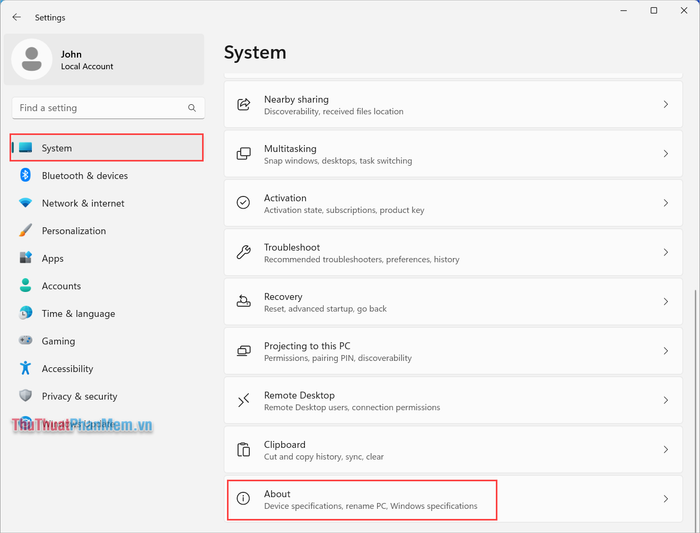The width and height of the screenshot is (700, 533).
Task: Open Projecting to this PC chevron
Action: [666, 351]
